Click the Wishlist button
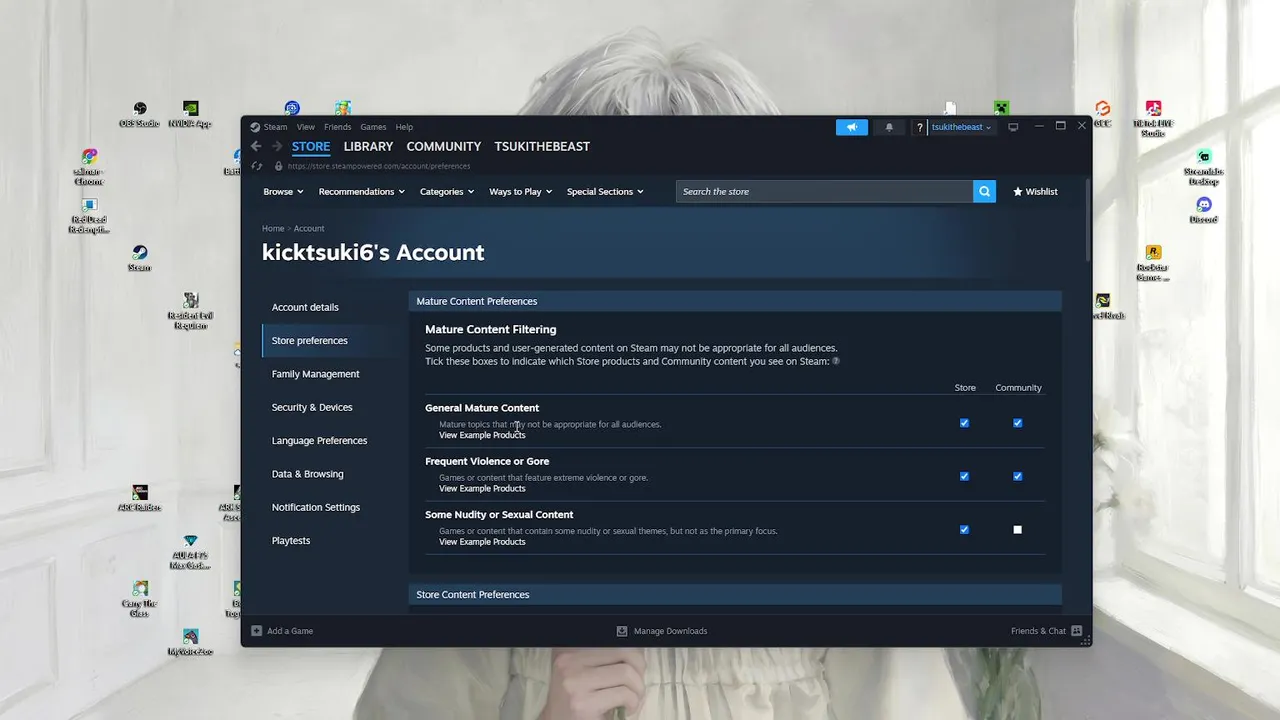 [x=1035, y=191]
